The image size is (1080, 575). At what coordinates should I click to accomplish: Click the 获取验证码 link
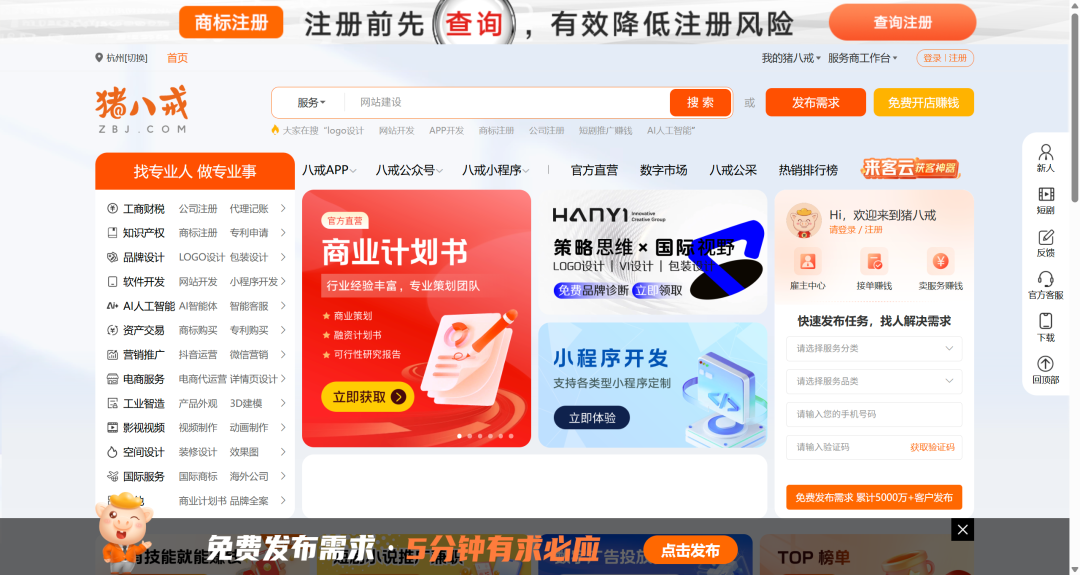[x=932, y=447]
